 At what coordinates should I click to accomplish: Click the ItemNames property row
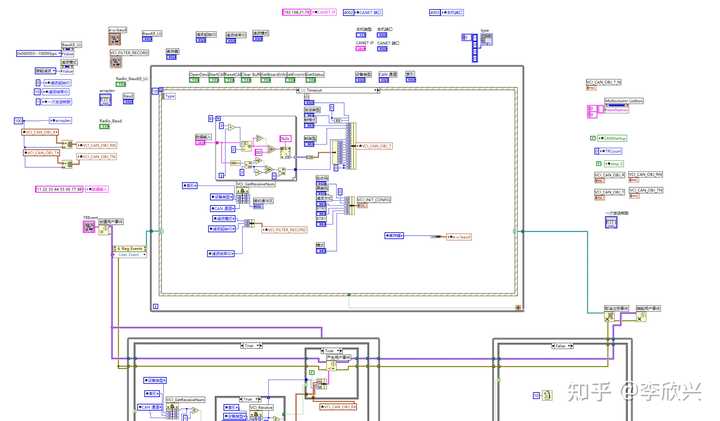pyautogui.click(x=617, y=110)
